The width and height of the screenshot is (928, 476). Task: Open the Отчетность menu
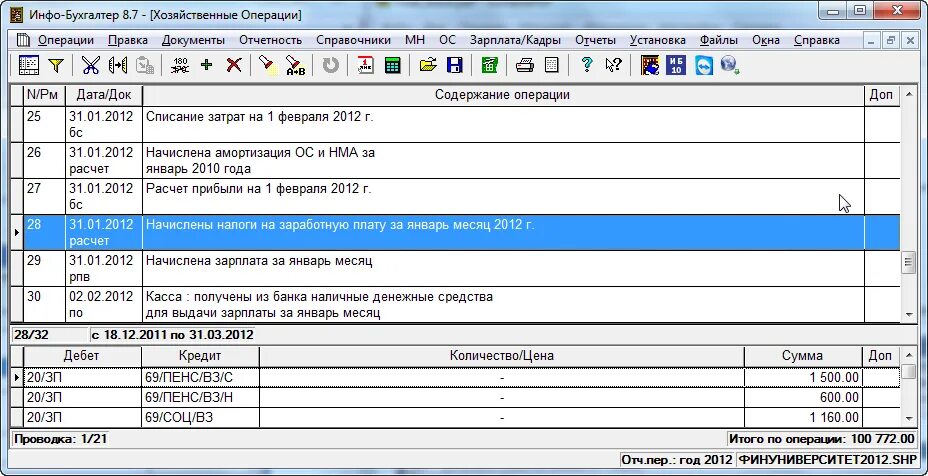270,40
